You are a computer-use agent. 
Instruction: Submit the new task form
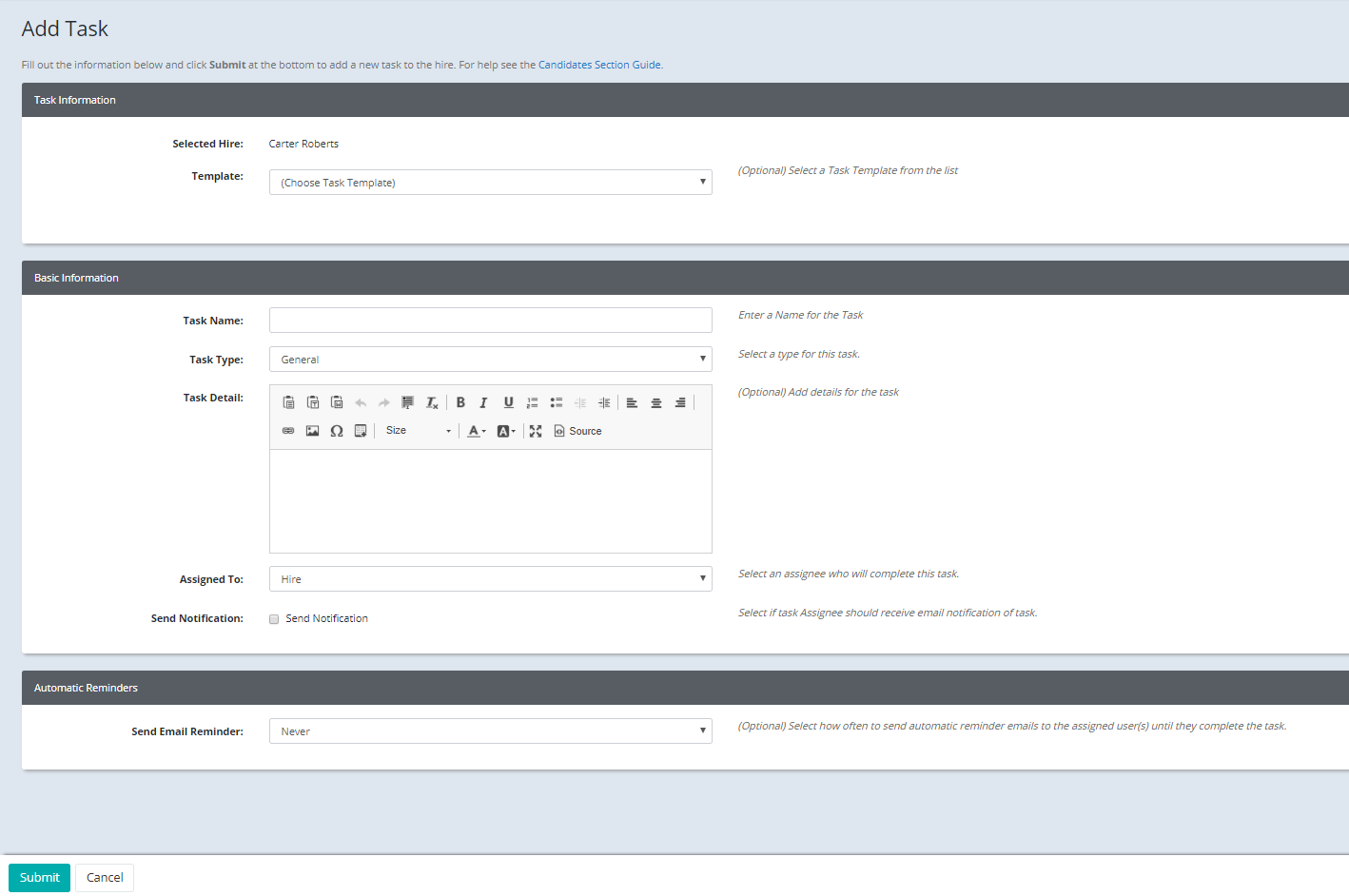coord(39,877)
